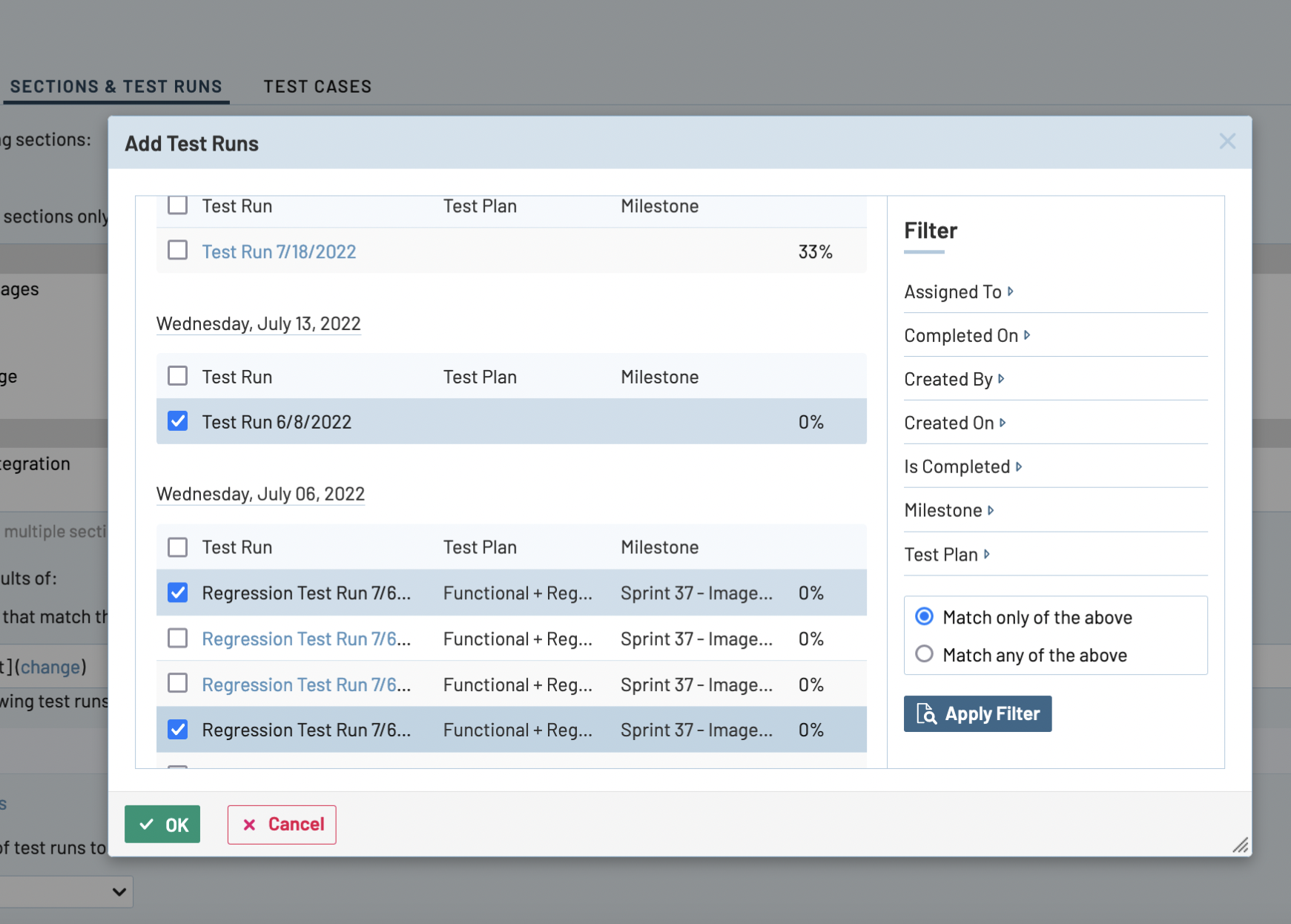Expand the Assigned To filter
1291x924 pixels.
click(958, 292)
